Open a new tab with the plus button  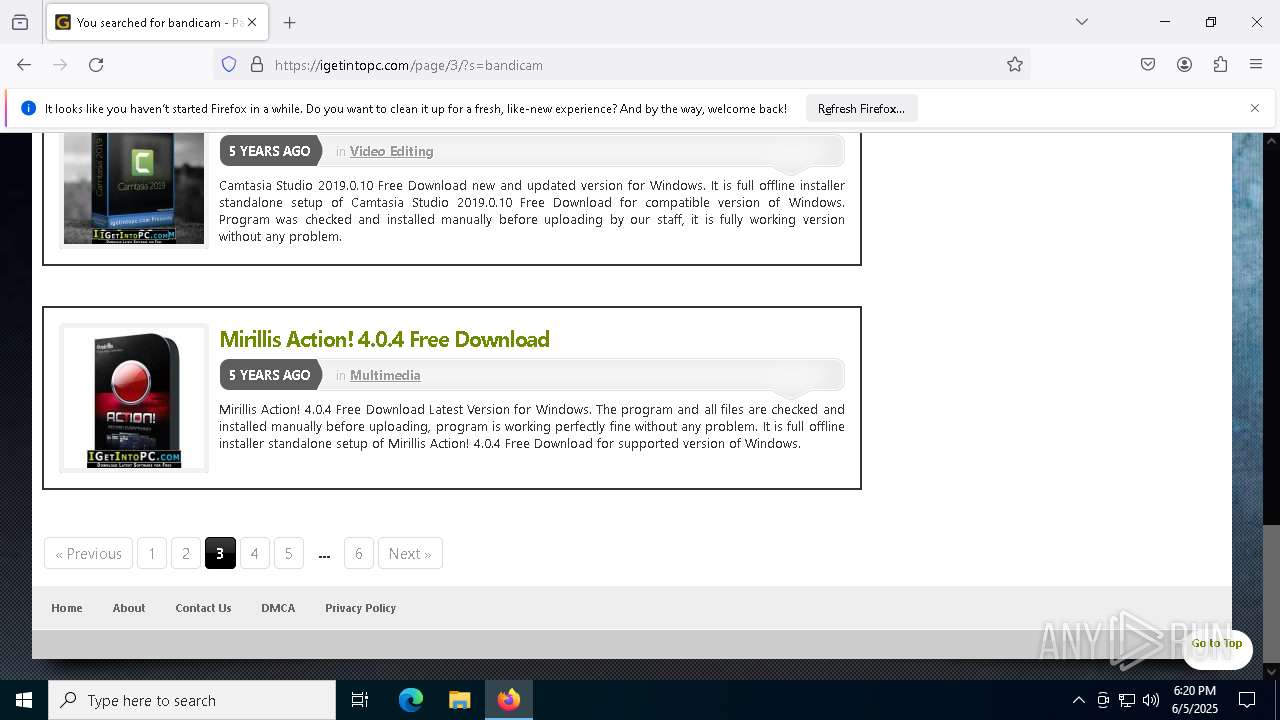pos(290,22)
